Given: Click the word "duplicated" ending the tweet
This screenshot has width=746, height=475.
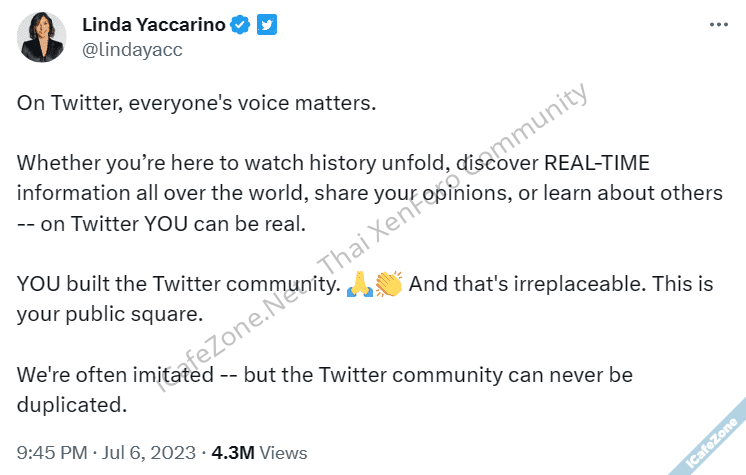Looking at the screenshot, I should click(x=73, y=406).
